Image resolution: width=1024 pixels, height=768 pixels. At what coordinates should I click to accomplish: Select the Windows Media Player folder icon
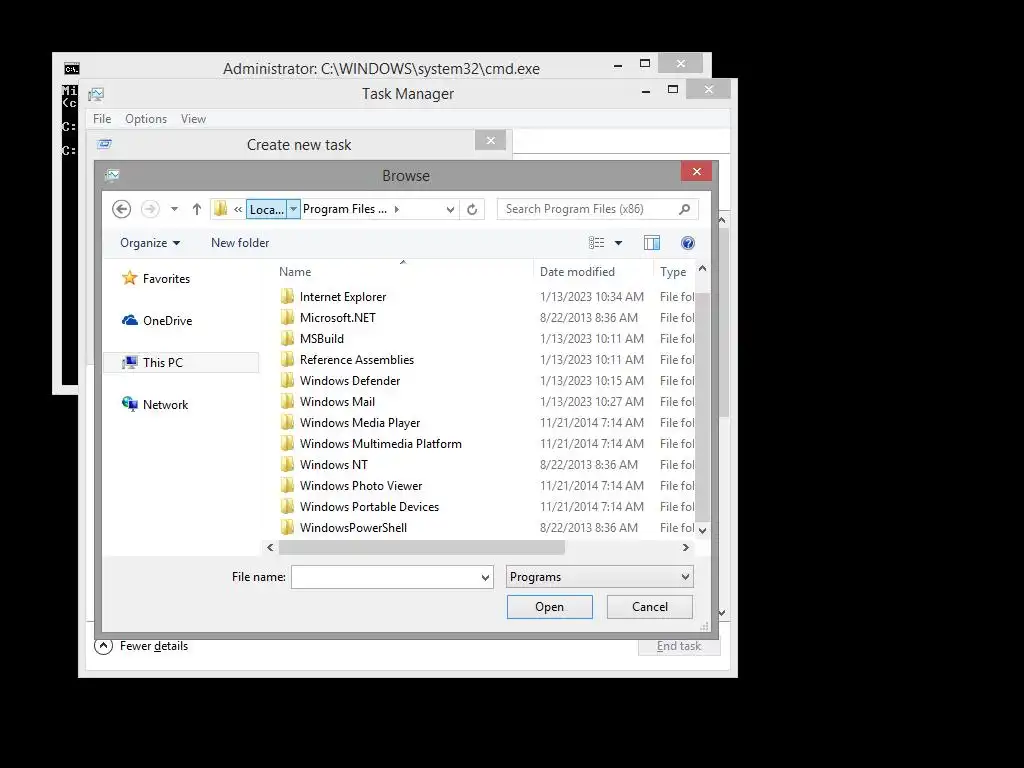click(x=287, y=423)
